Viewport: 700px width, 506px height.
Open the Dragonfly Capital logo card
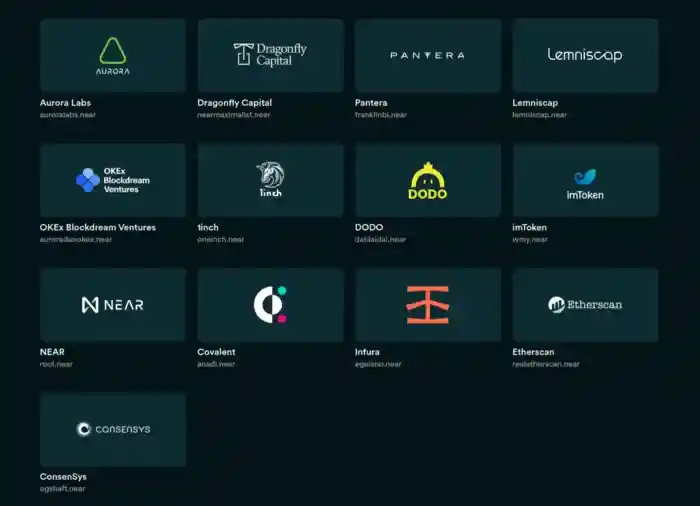(x=271, y=55)
